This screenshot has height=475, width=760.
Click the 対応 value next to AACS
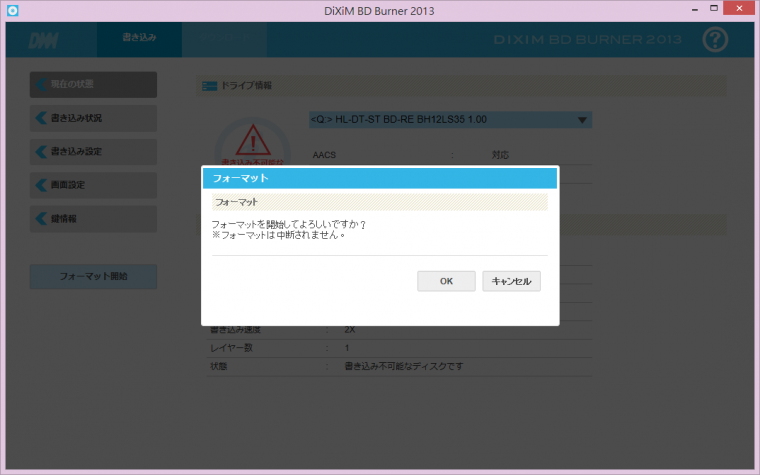(500, 155)
